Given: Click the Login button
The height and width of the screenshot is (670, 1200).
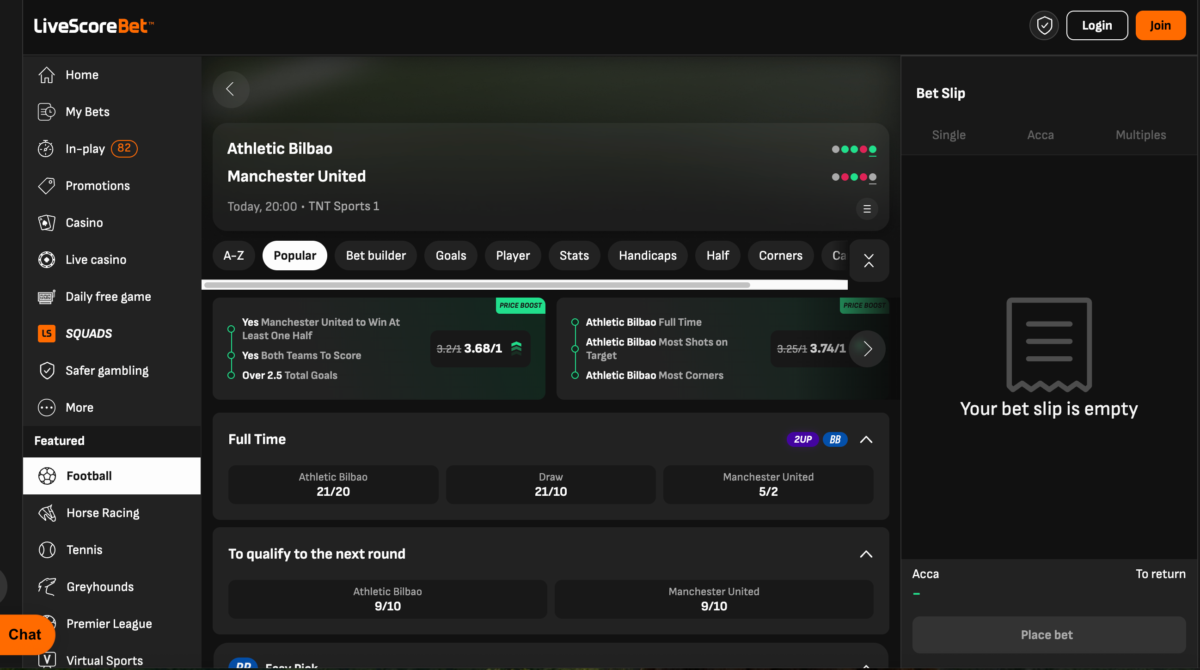Looking at the screenshot, I should [1097, 26].
